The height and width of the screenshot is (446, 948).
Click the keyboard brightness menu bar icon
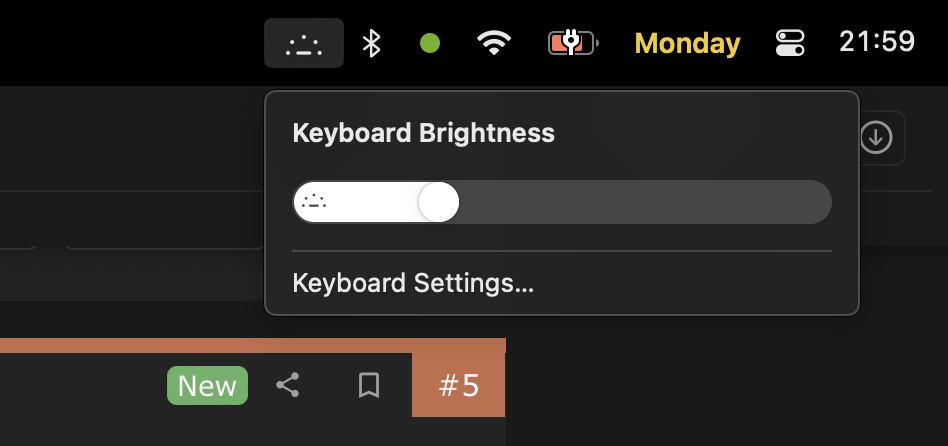click(304, 43)
